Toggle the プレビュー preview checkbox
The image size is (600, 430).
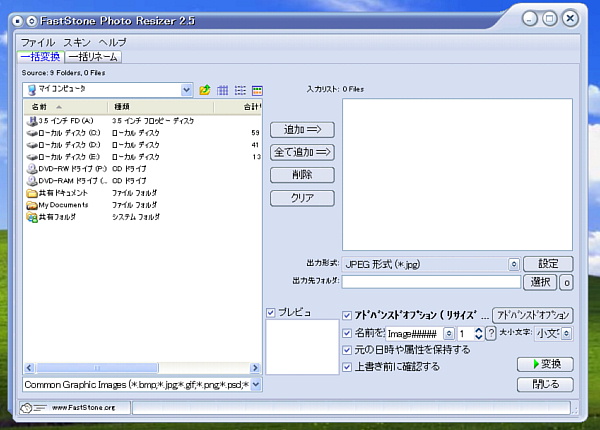(x=271, y=313)
